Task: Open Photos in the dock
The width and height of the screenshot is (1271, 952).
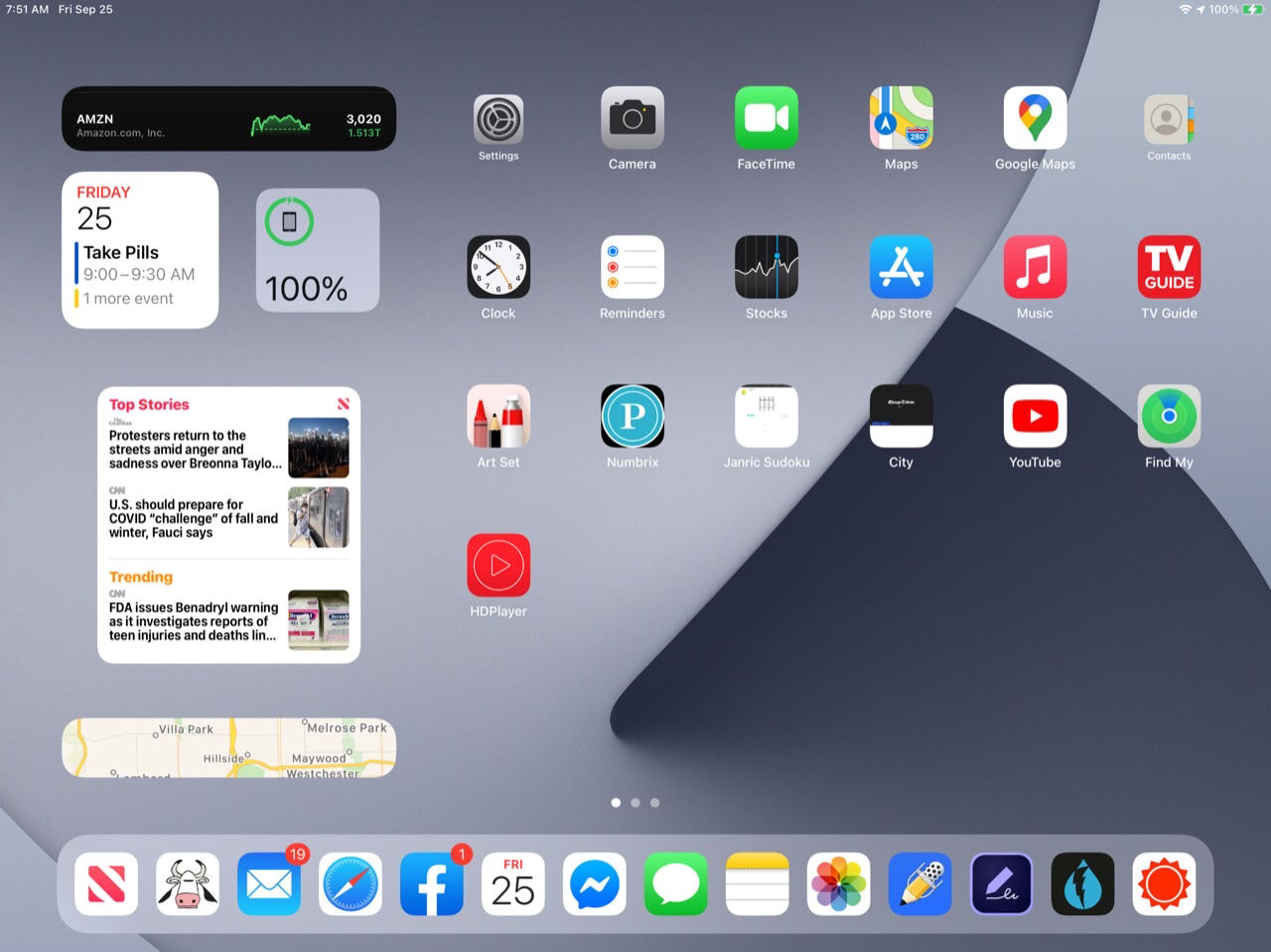Action: pyautogui.click(x=839, y=884)
